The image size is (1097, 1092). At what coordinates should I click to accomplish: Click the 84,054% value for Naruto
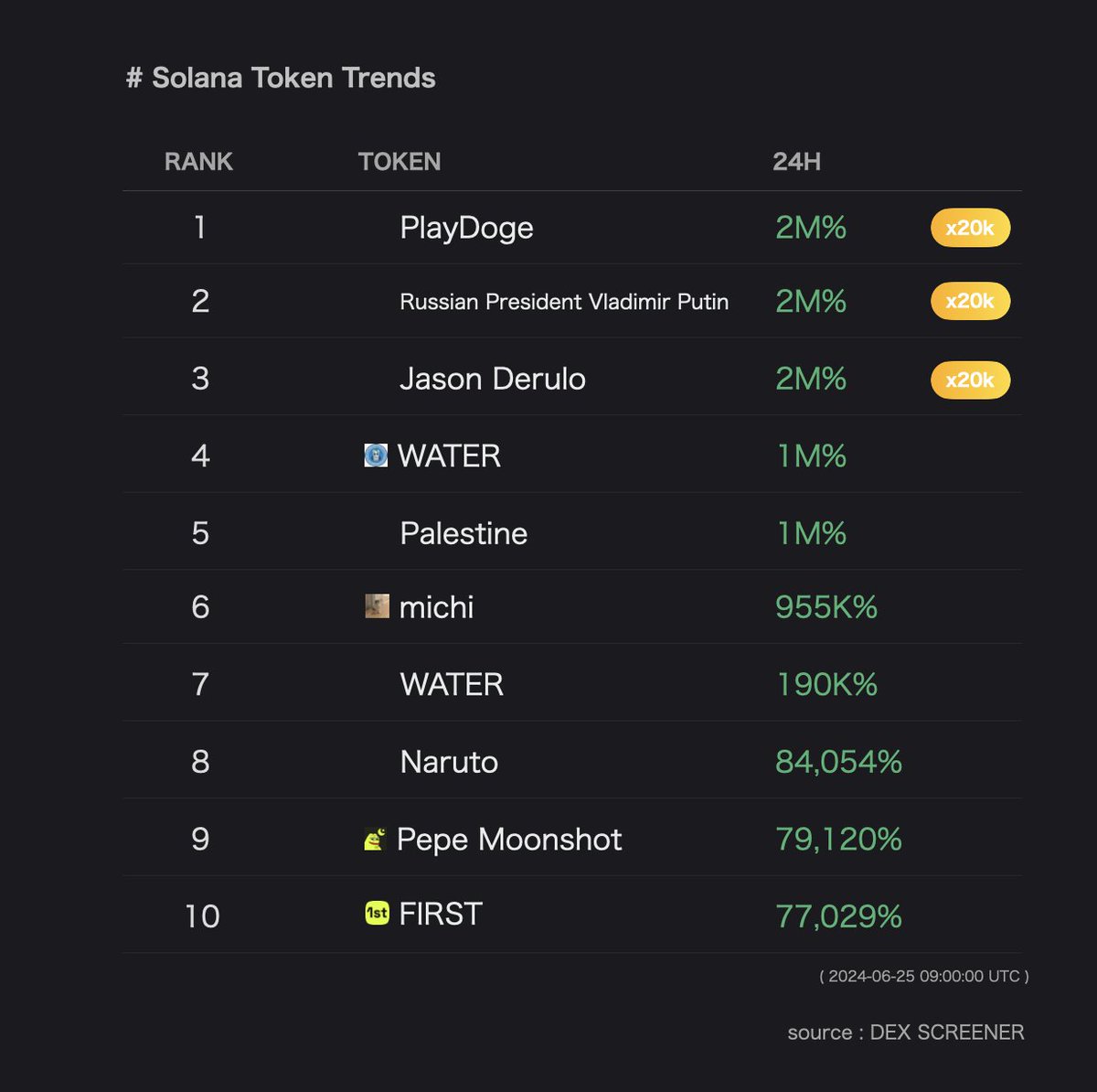pyautogui.click(x=838, y=762)
